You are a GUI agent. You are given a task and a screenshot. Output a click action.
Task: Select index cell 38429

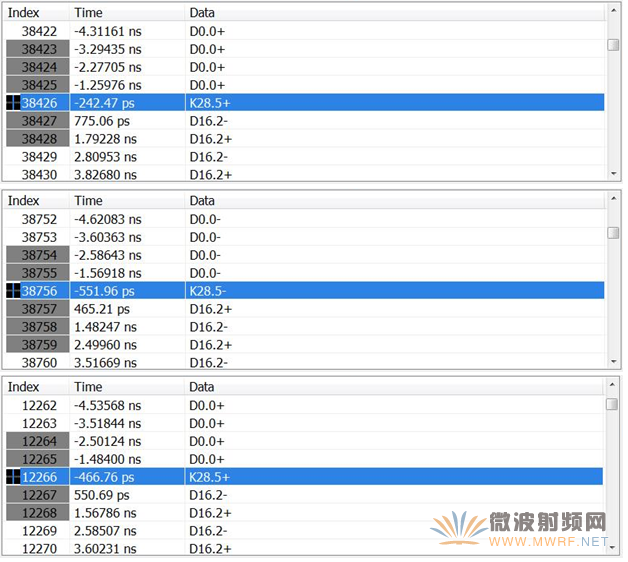tap(39, 157)
